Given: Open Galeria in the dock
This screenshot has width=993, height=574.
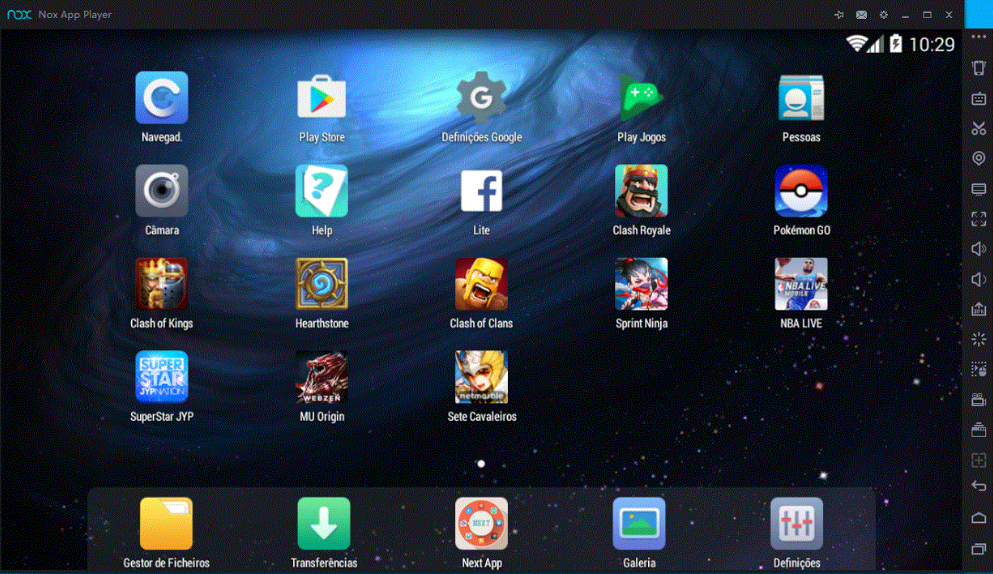Looking at the screenshot, I should [x=639, y=523].
